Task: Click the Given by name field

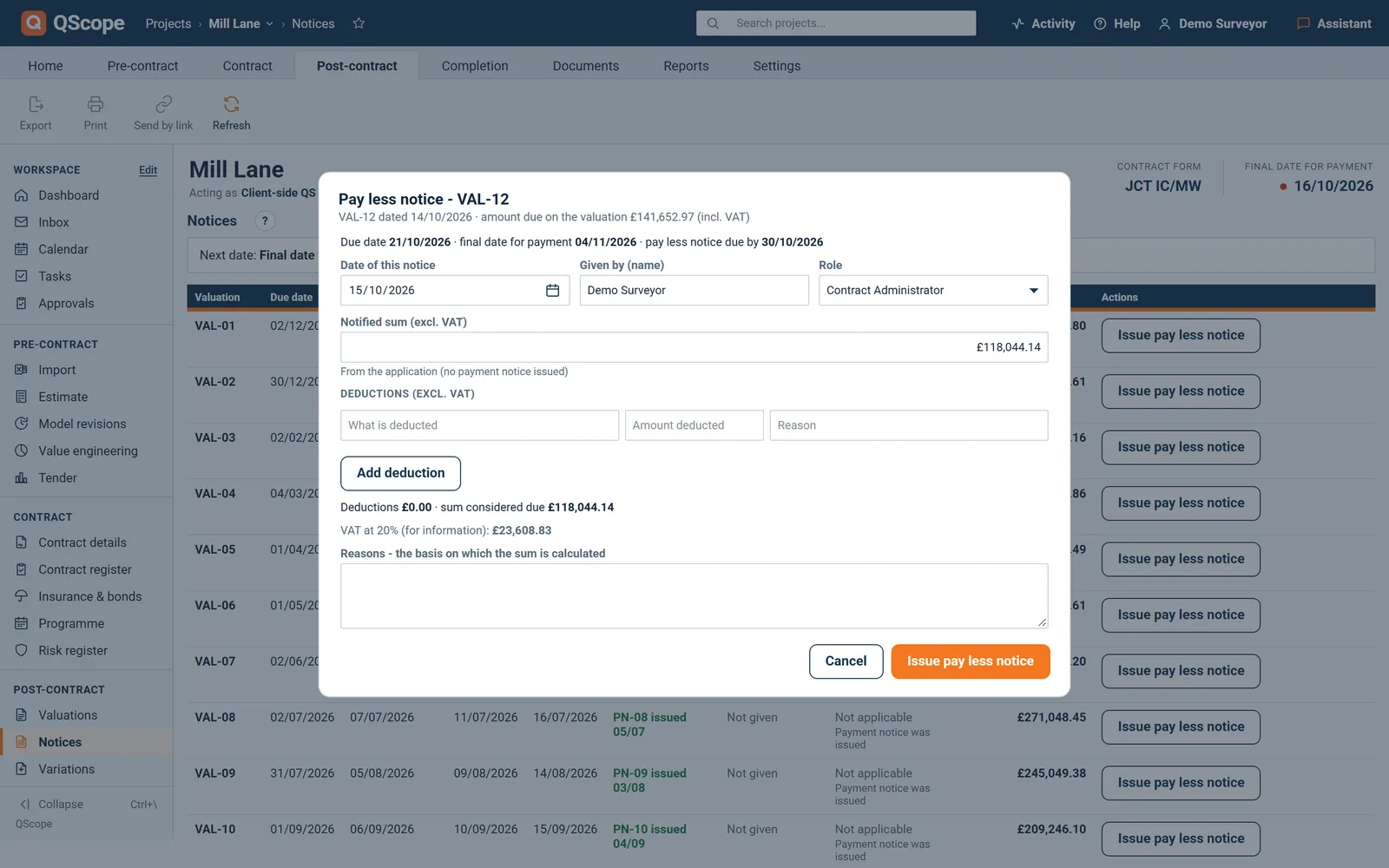Action: (x=694, y=290)
